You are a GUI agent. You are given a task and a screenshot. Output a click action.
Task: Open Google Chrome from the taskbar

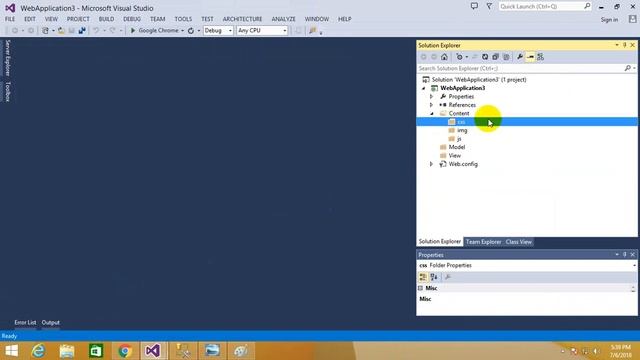(x=125, y=351)
